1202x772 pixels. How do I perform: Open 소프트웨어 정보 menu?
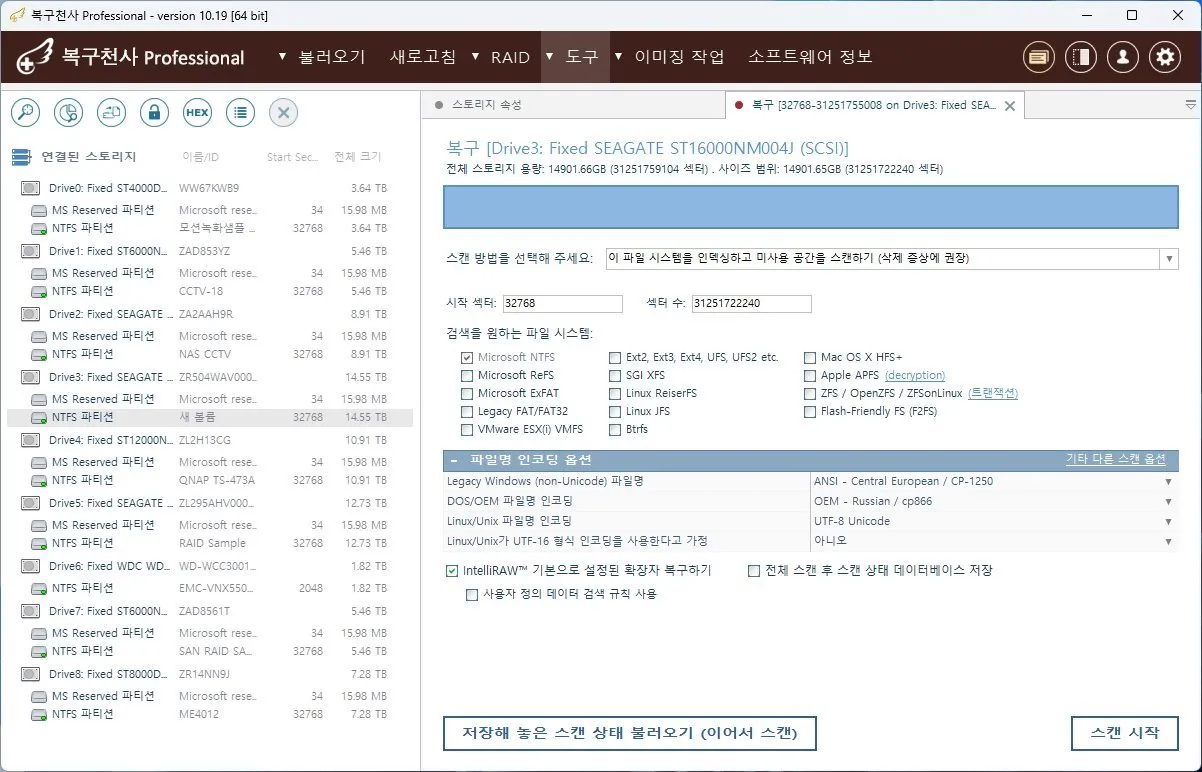[x=810, y=57]
